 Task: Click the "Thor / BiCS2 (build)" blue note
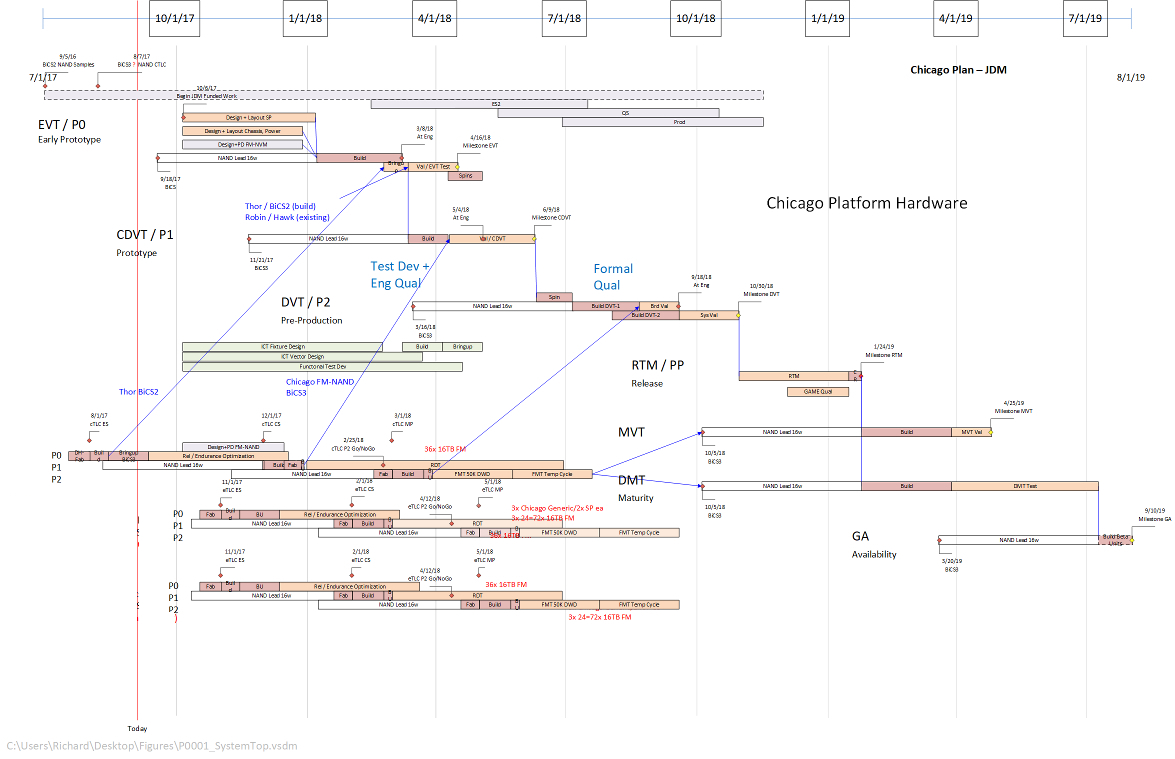[x=280, y=206]
